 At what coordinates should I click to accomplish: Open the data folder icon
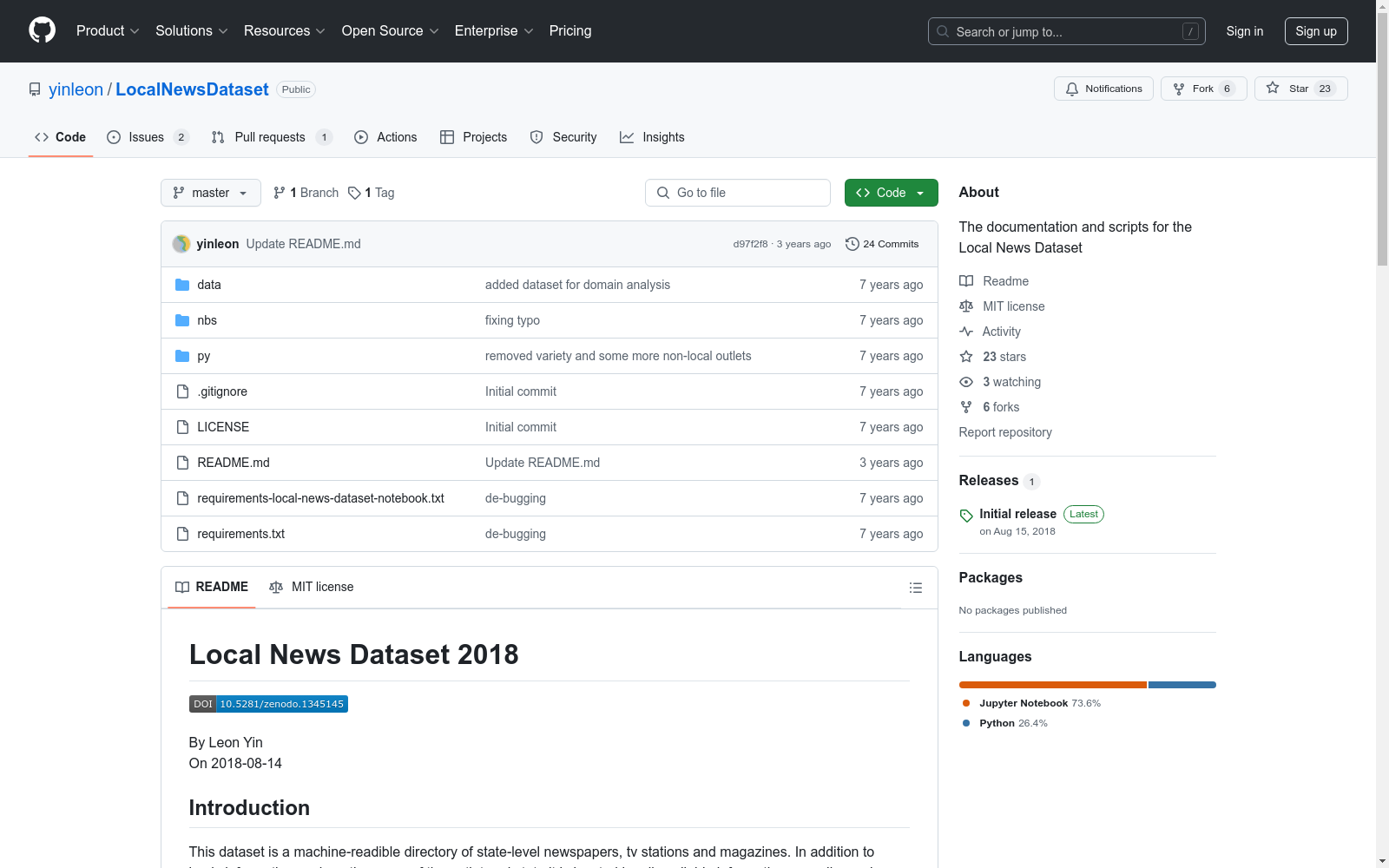click(x=182, y=285)
